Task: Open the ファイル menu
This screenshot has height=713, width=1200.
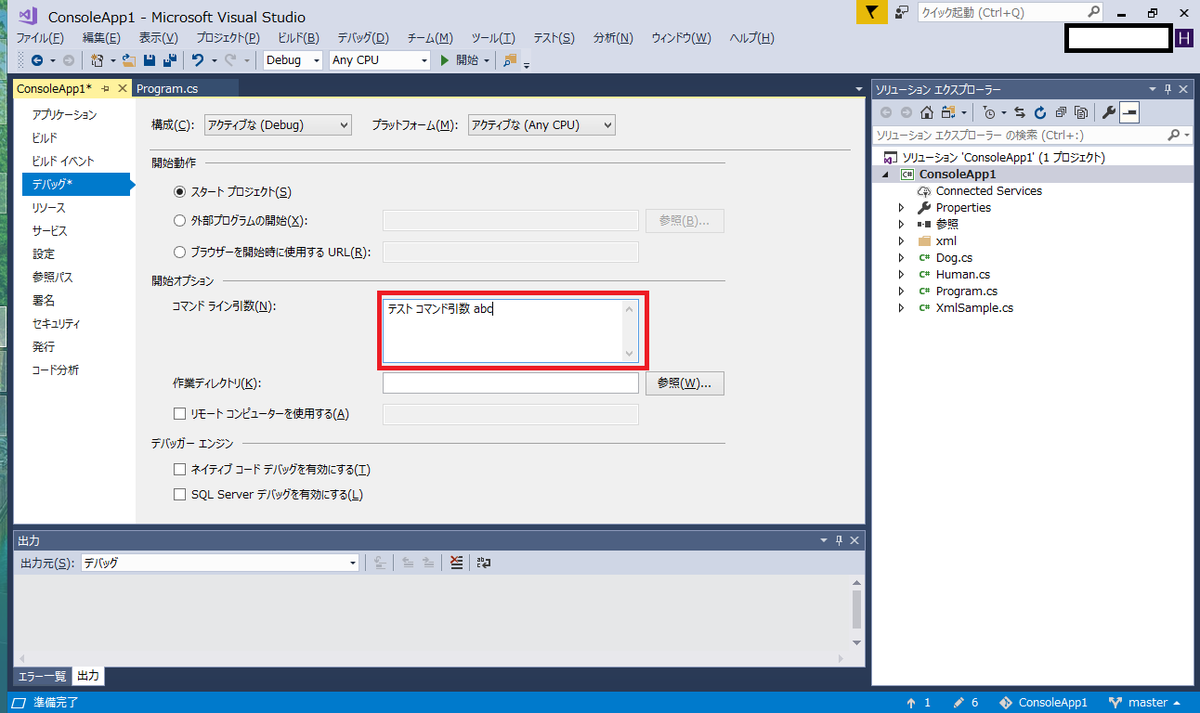Action: click(x=40, y=38)
